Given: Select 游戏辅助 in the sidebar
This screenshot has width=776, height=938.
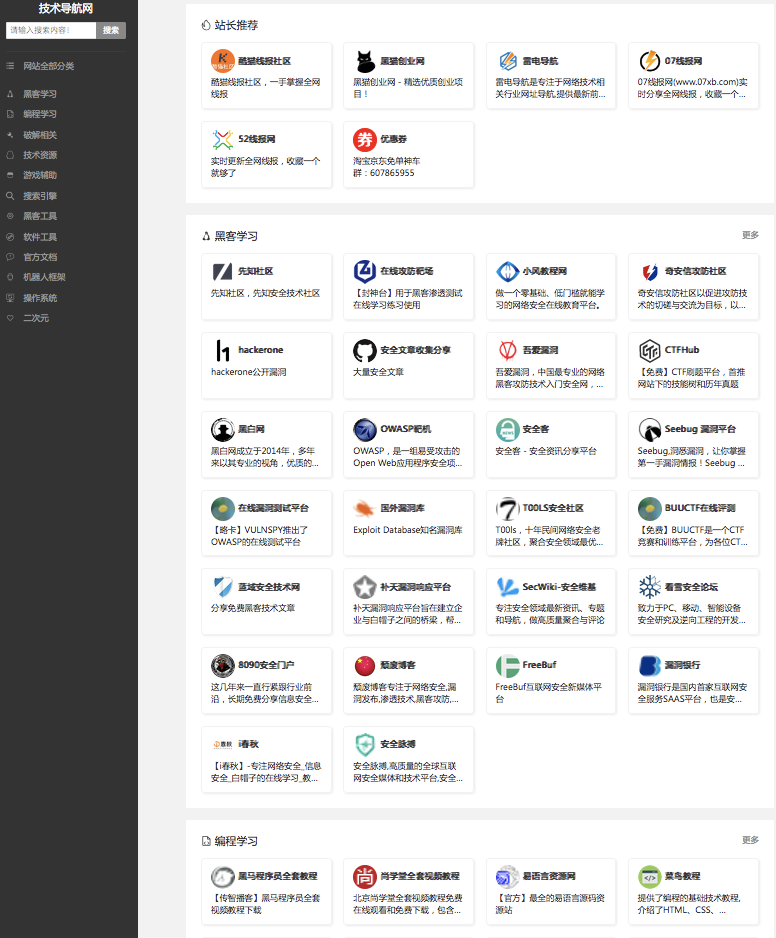Looking at the screenshot, I should click(39, 175).
